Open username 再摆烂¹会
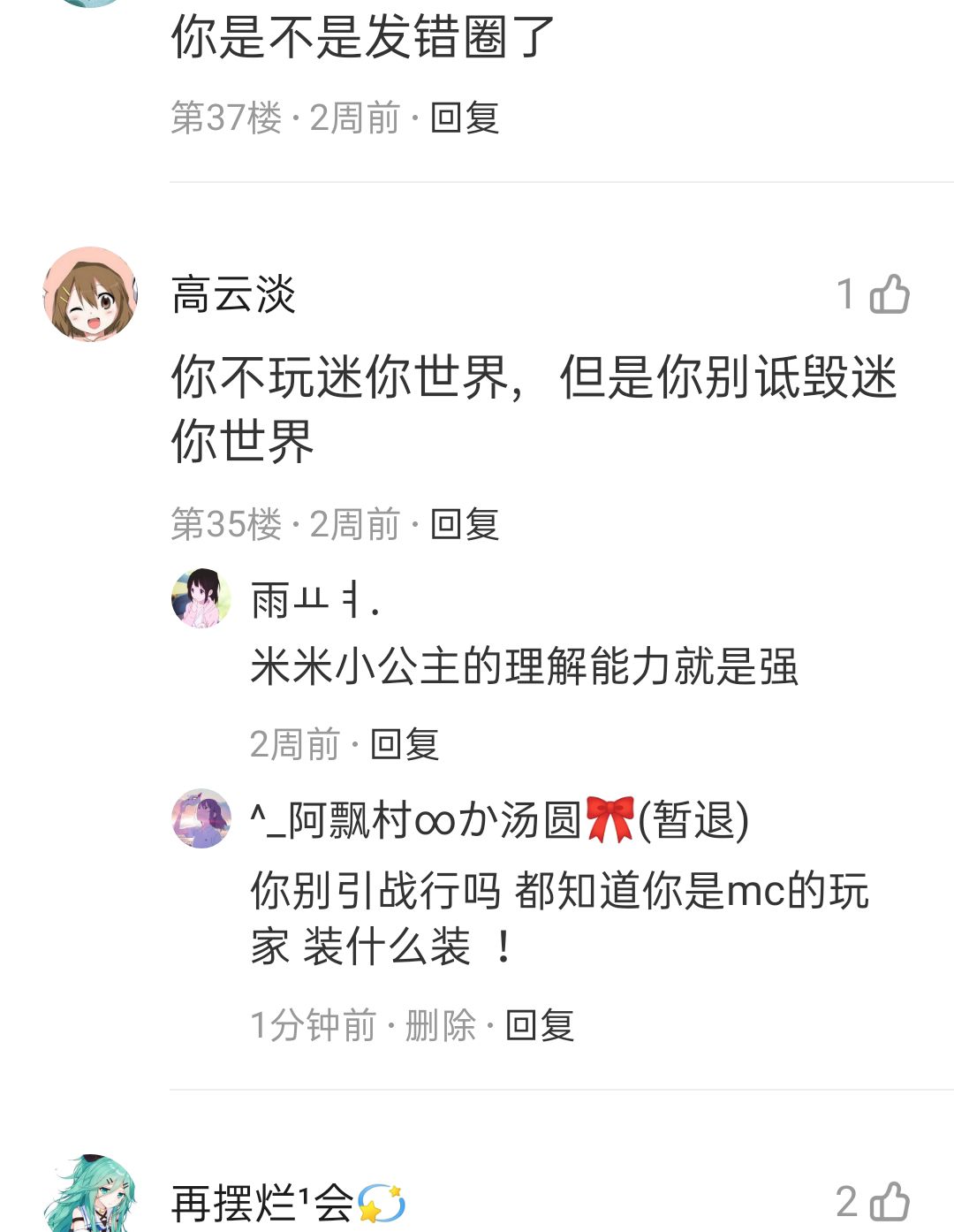The width and height of the screenshot is (954, 1232). click(288, 1203)
